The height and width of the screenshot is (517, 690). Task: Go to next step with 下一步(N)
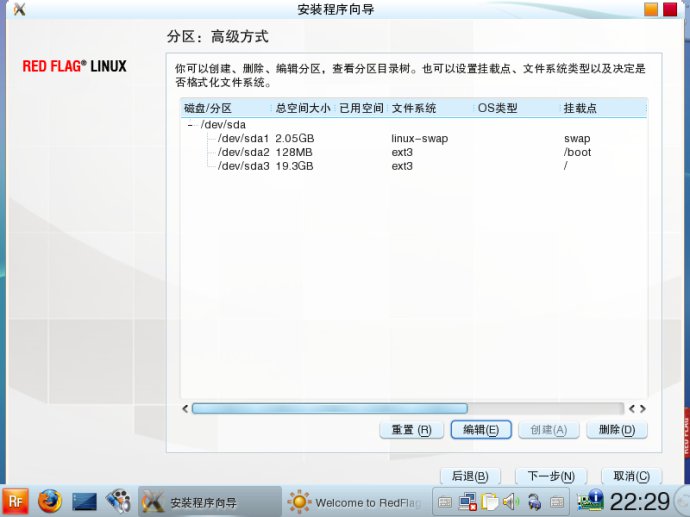point(550,476)
